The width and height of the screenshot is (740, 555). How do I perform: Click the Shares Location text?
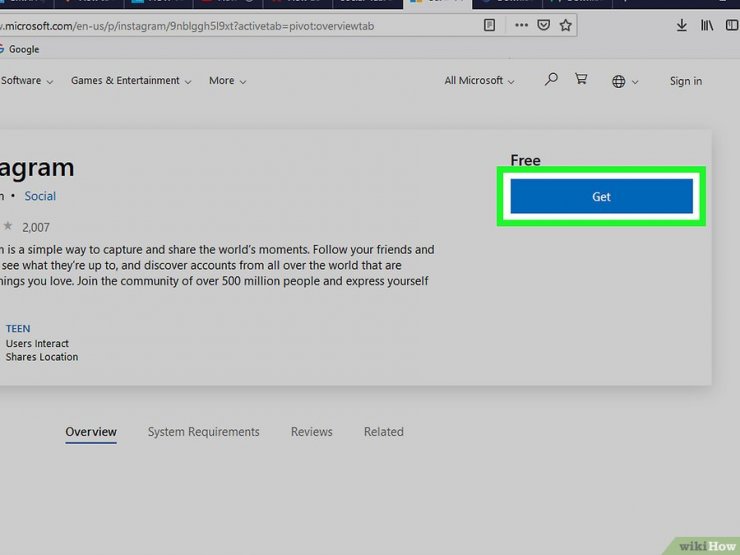pyautogui.click(x=42, y=357)
